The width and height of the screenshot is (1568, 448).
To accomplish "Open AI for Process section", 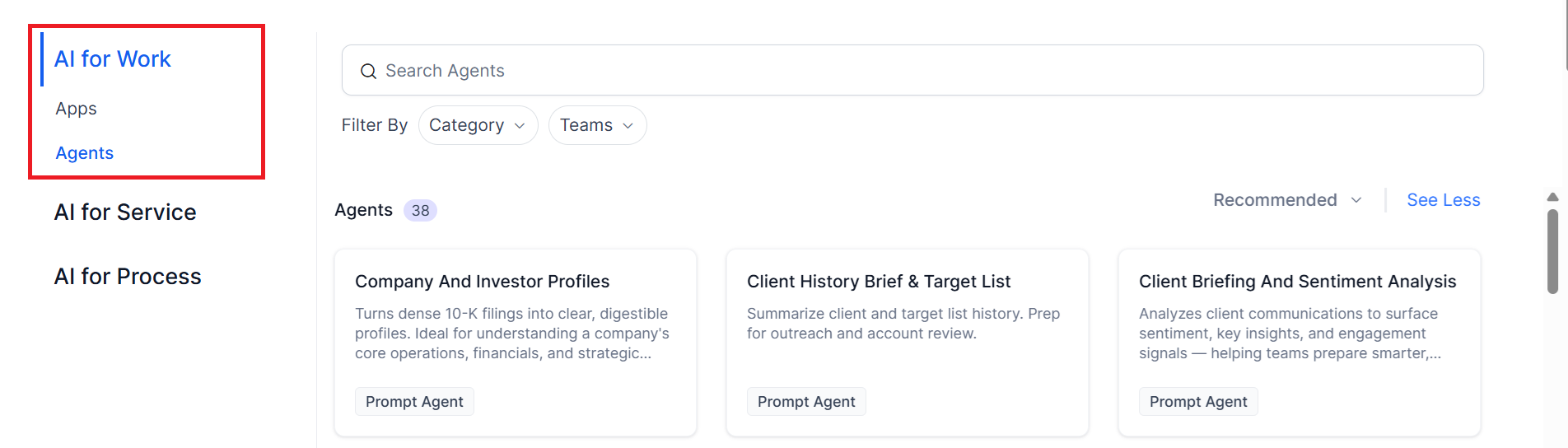I will pos(128,277).
